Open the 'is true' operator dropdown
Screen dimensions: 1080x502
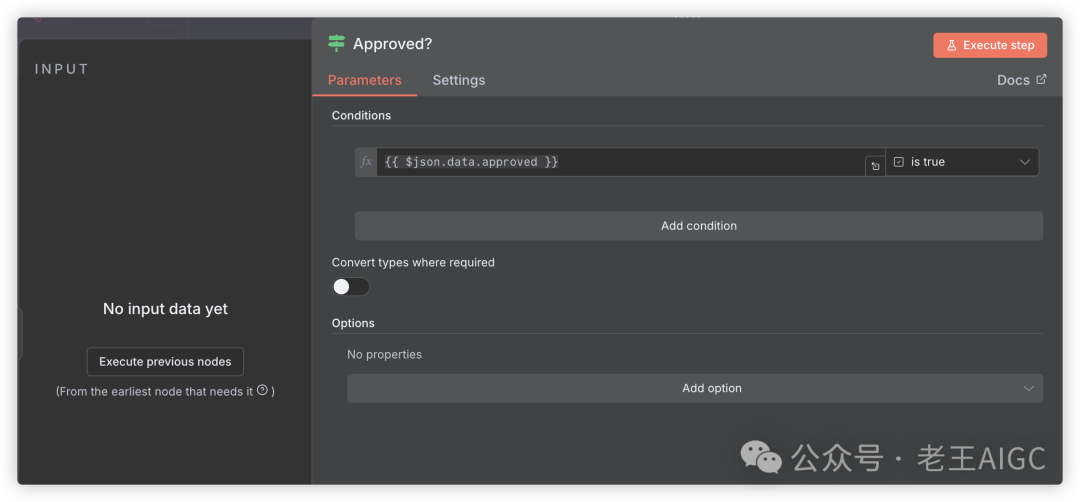coord(962,162)
